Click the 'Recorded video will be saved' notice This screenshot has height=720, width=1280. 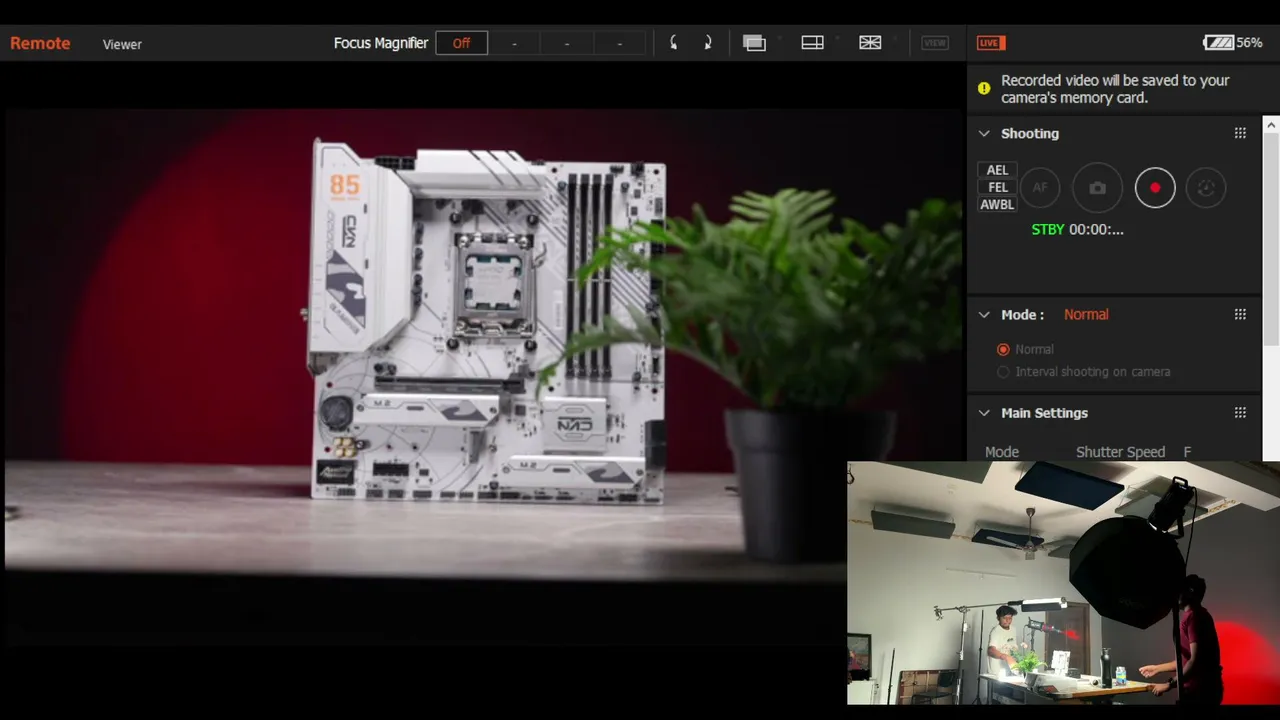click(x=1115, y=89)
